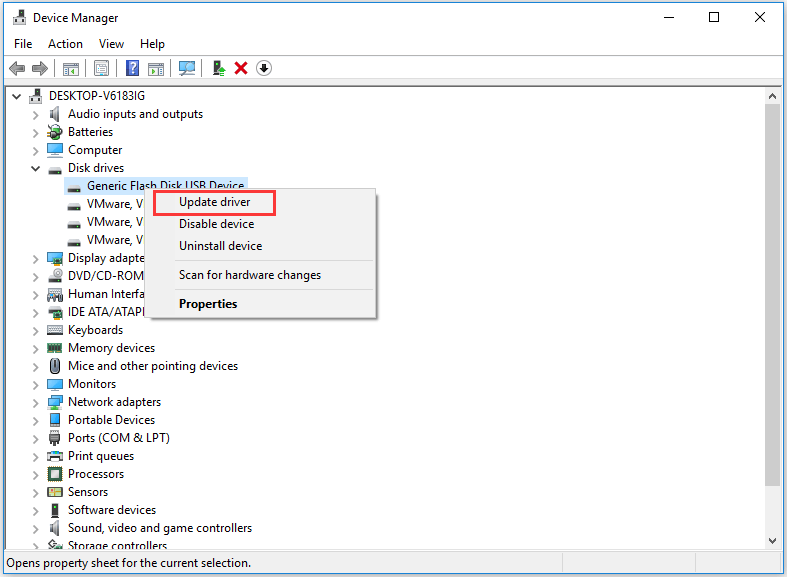
Task: Open the View menu
Action: pos(111,44)
